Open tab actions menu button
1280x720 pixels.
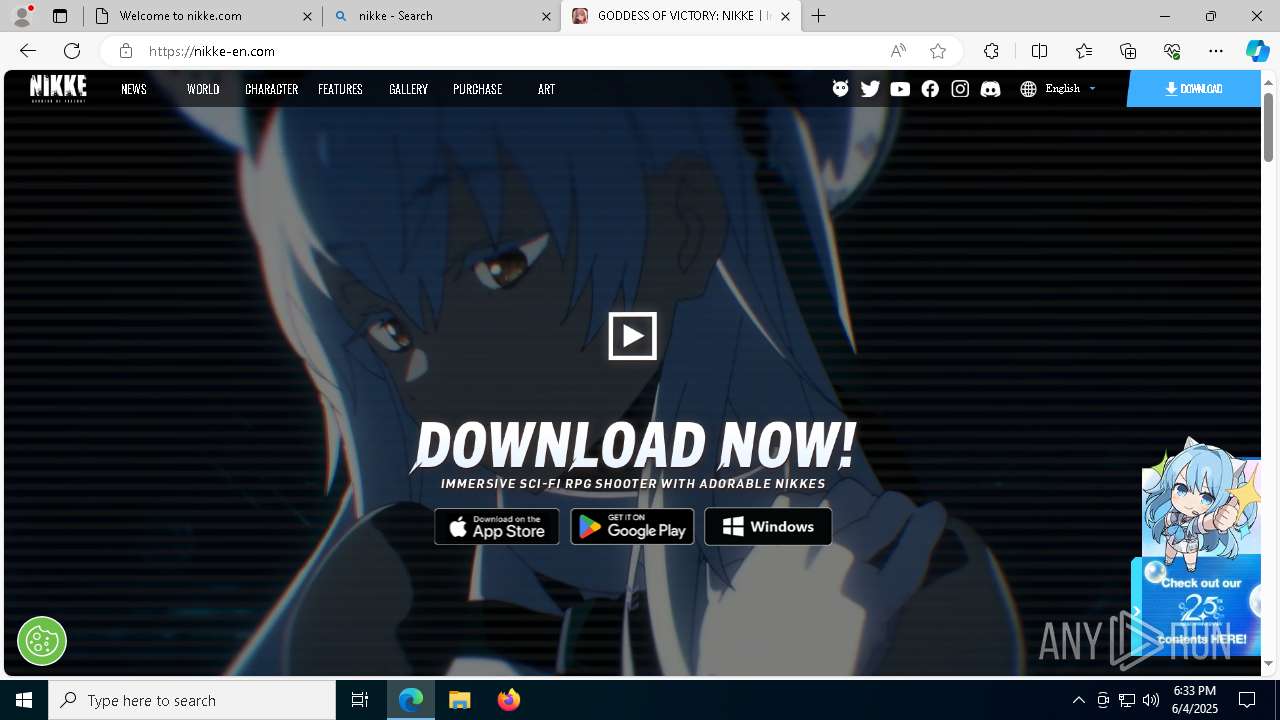[60, 16]
